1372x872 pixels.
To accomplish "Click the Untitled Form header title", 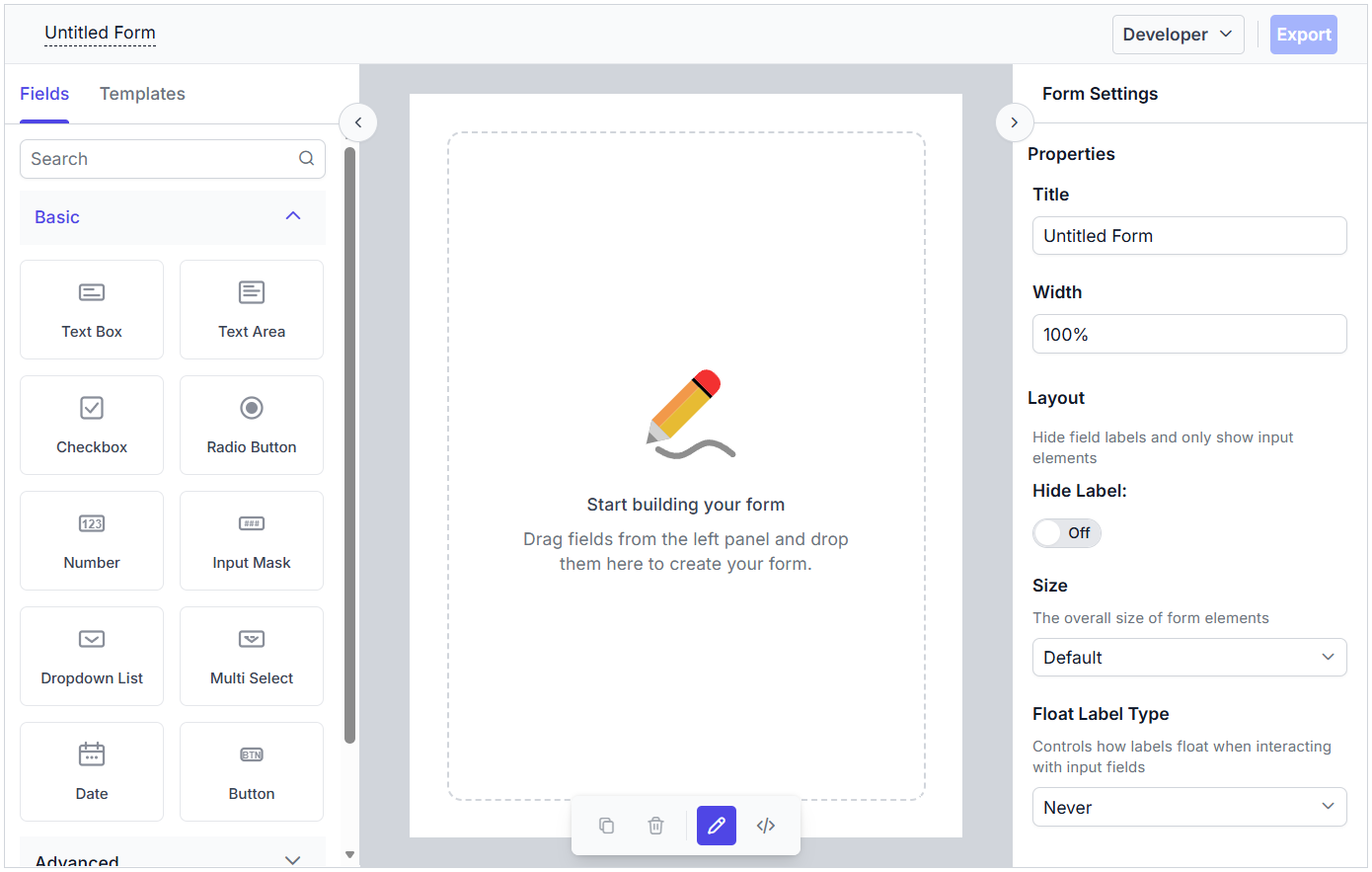I will [100, 33].
